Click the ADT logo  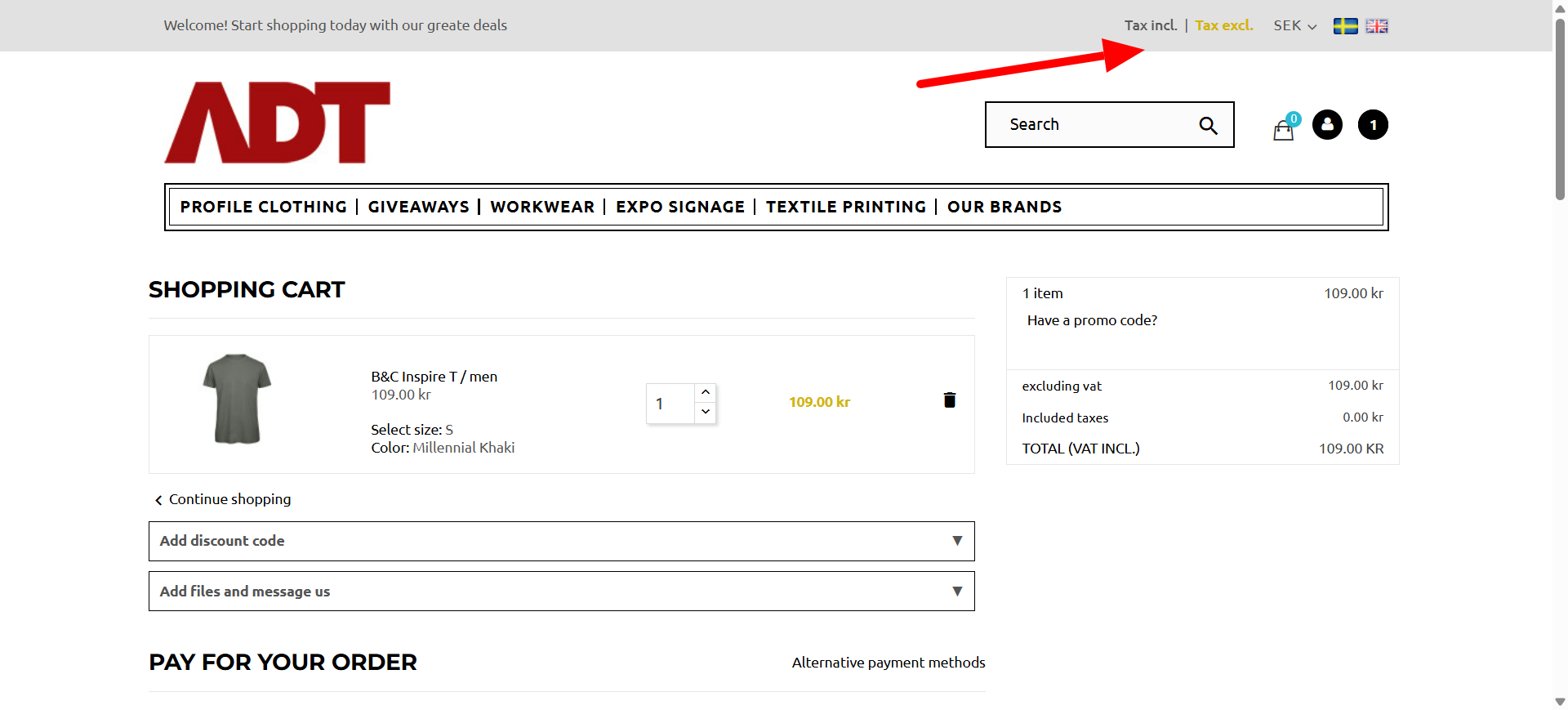[x=278, y=122]
